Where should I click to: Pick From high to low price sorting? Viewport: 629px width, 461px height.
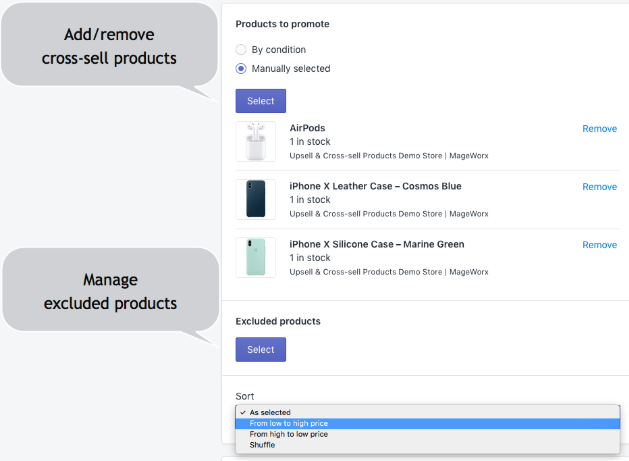point(289,434)
